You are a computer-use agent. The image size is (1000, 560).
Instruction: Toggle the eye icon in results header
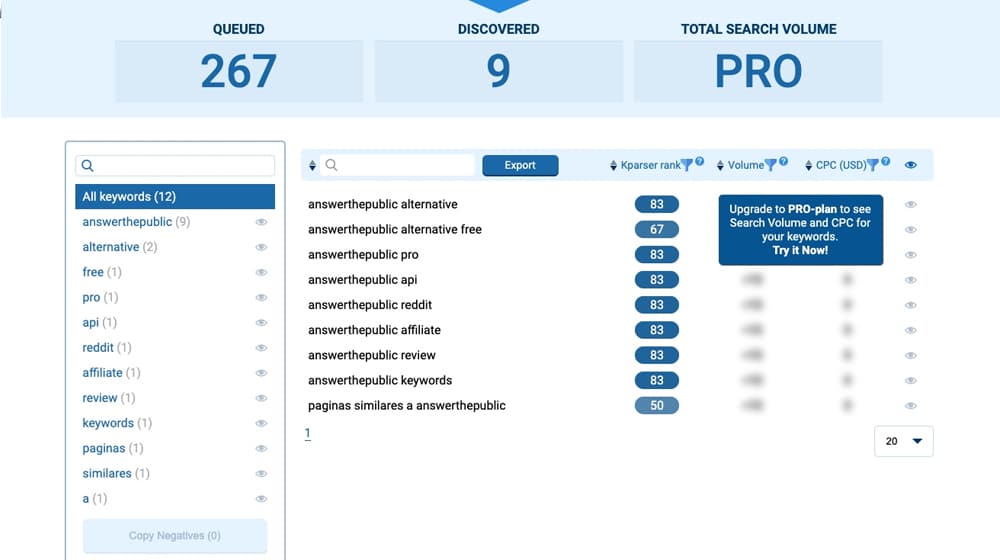(911, 165)
